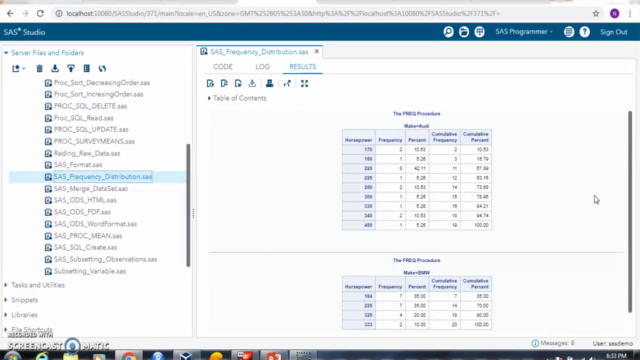Select SAS_ODS_PDF.sas file
Viewport: 640px width, 360px height.
[x=82, y=212]
